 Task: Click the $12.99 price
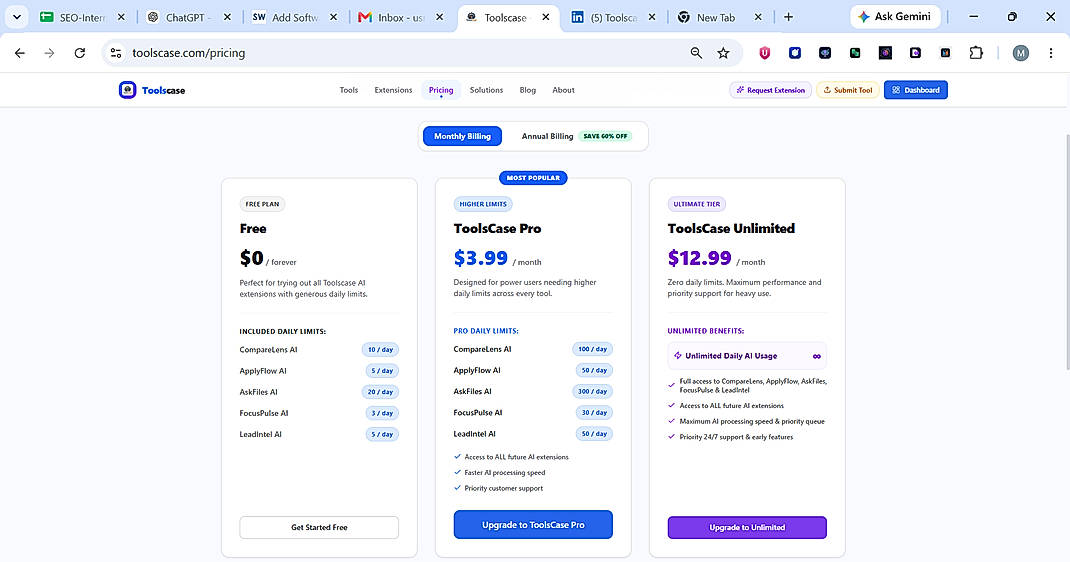[699, 258]
